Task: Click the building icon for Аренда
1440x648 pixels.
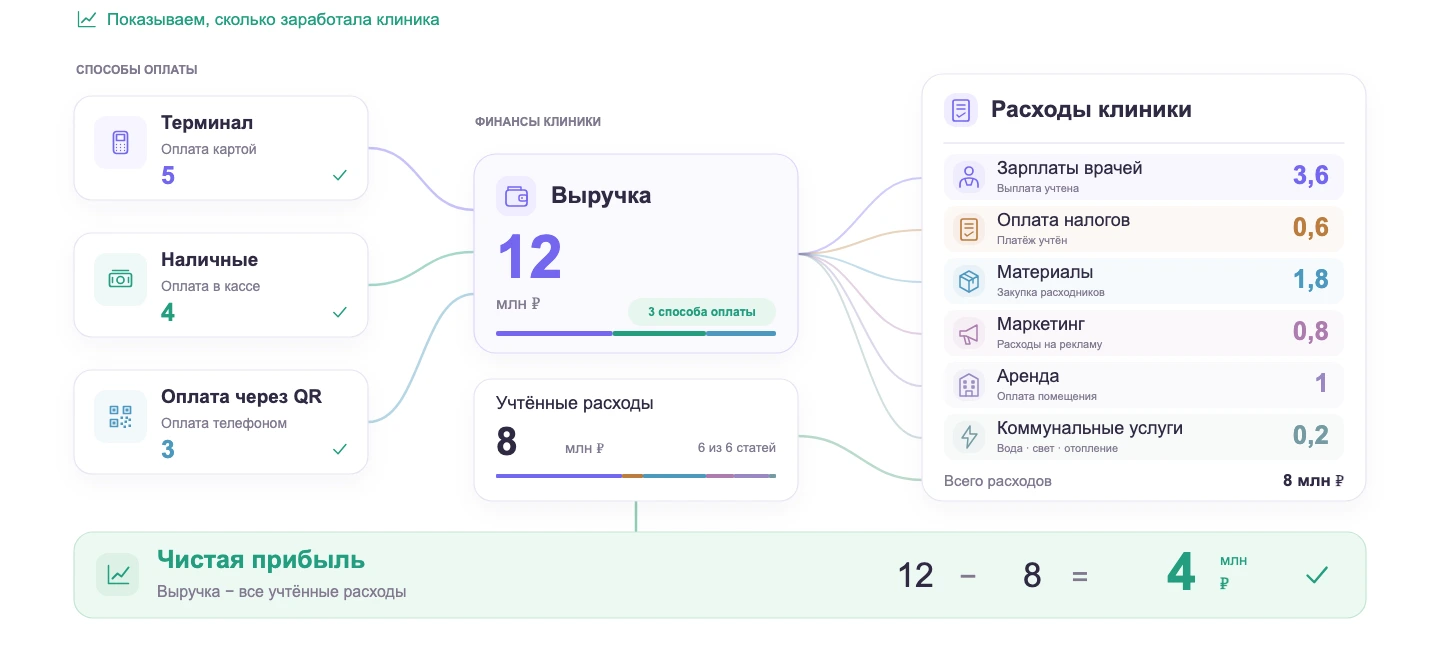Action: pyautogui.click(x=968, y=385)
